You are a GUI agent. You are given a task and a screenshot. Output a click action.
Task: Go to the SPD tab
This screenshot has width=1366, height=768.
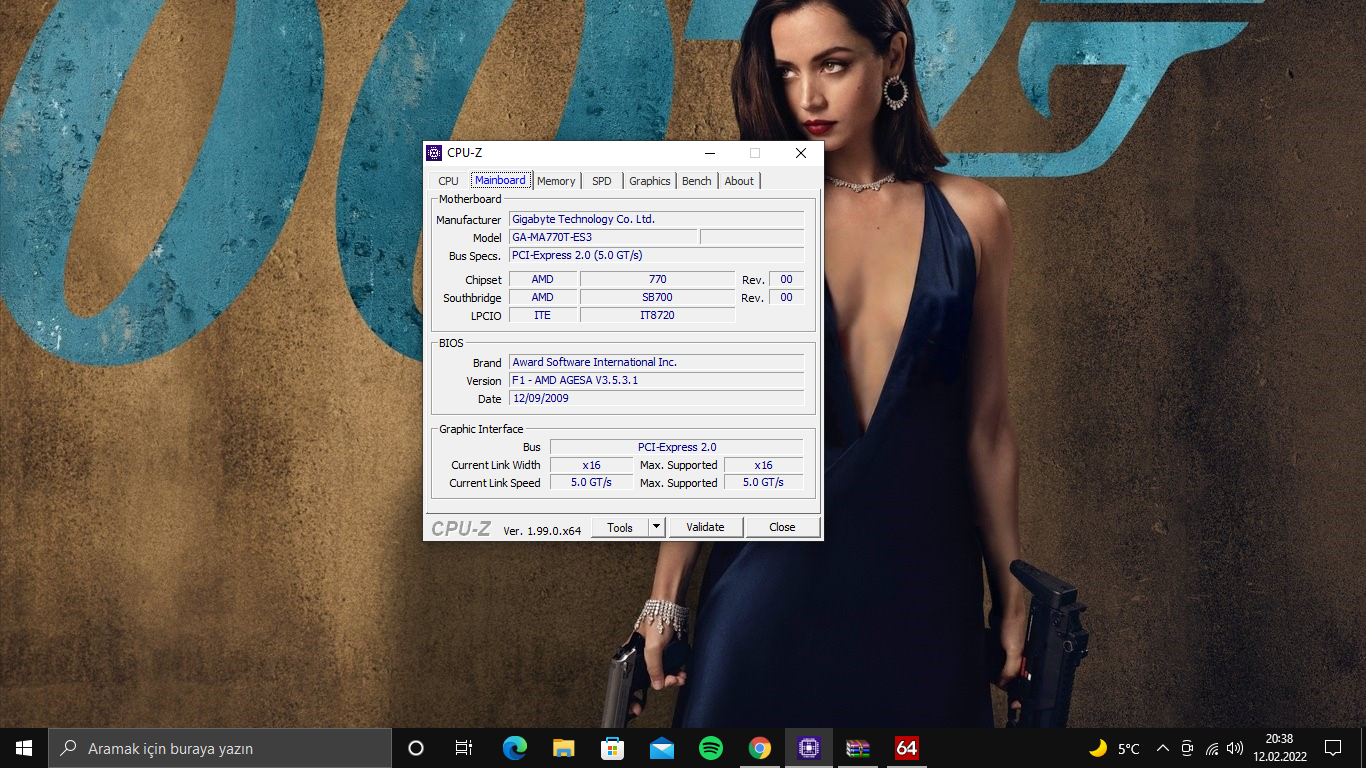602,181
